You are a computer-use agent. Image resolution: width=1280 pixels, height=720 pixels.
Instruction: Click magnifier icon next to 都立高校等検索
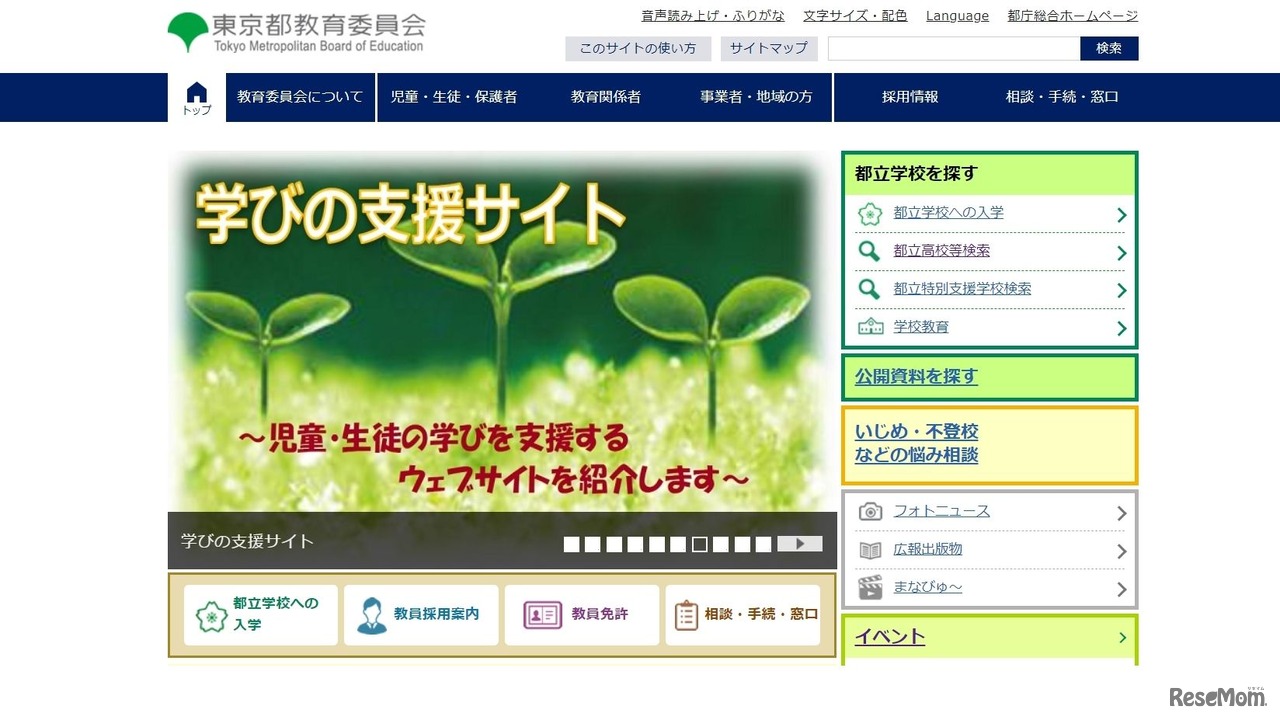[870, 251]
